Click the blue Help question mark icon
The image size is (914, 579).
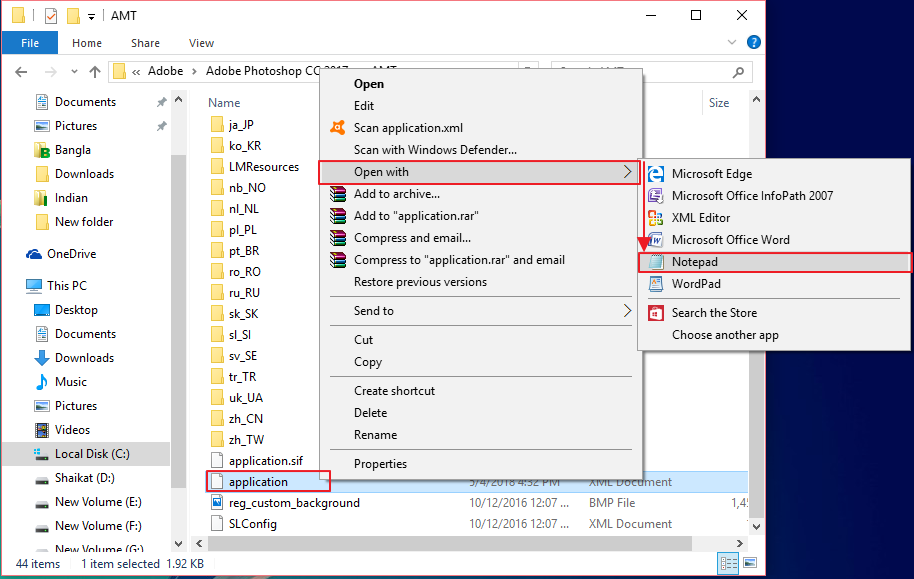[x=754, y=43]
